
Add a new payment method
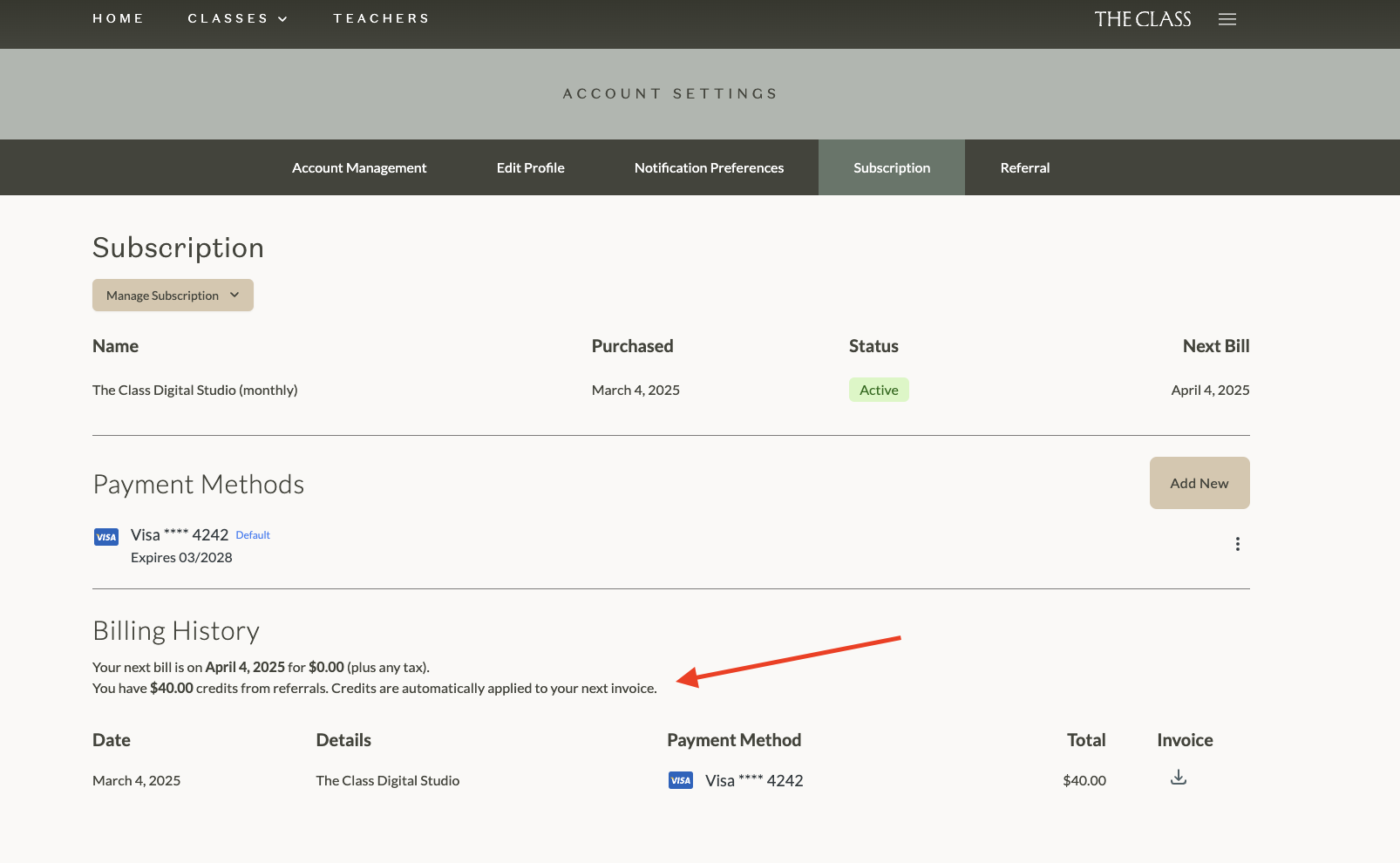coord(1200,483)
